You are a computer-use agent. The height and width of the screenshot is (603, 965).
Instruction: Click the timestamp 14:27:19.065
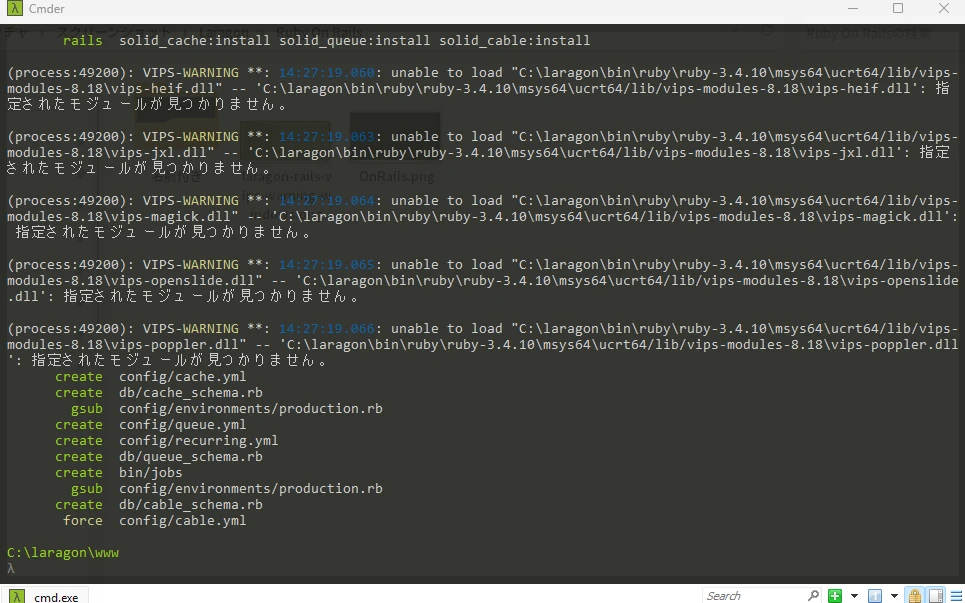[x=326, y=265]
